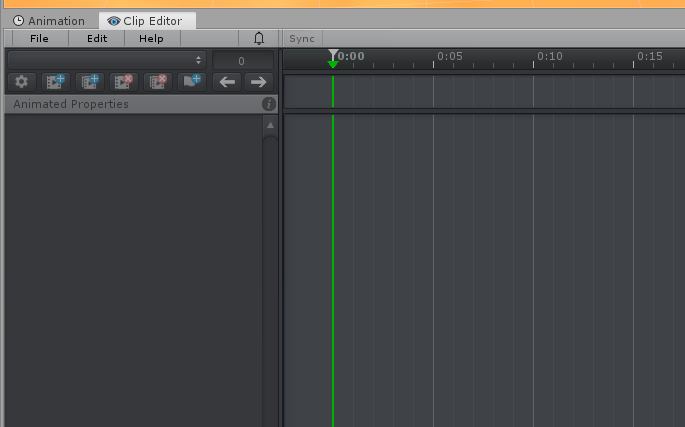685x427 pixels.
Task: Show info for Animated Properties
Action: tap(268, 104)
